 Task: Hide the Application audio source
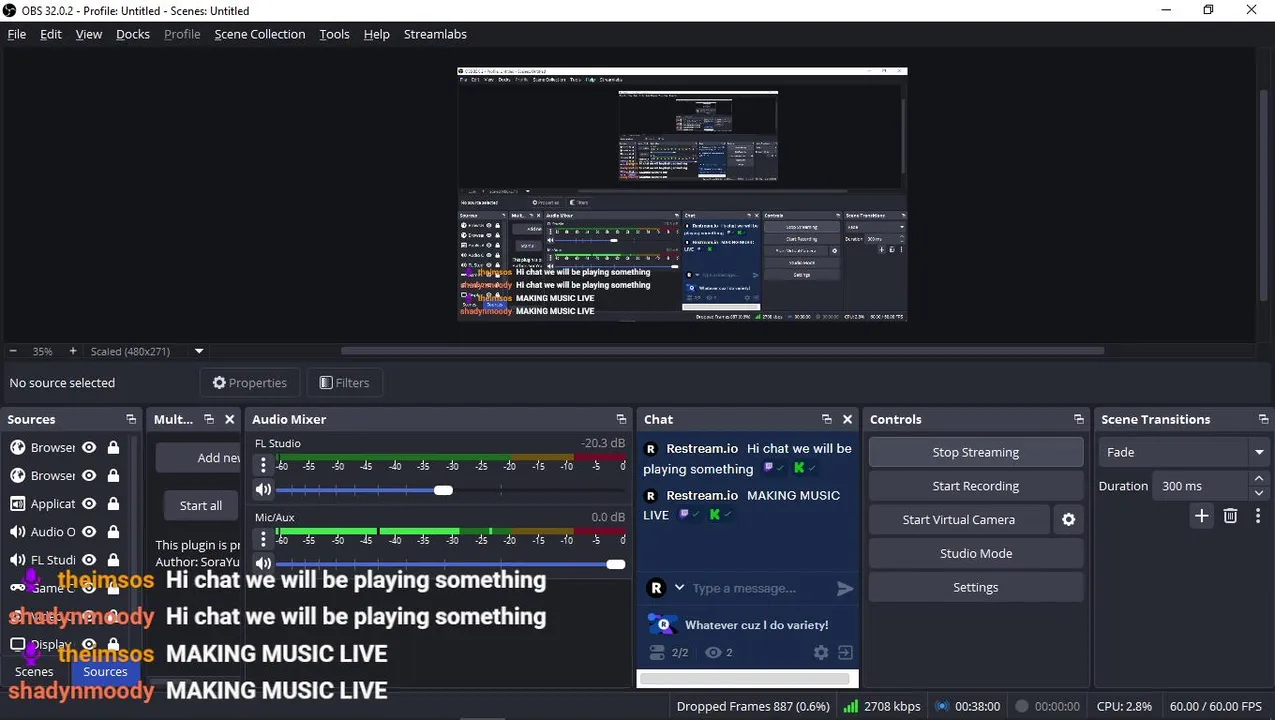click(x=89, y=504)
